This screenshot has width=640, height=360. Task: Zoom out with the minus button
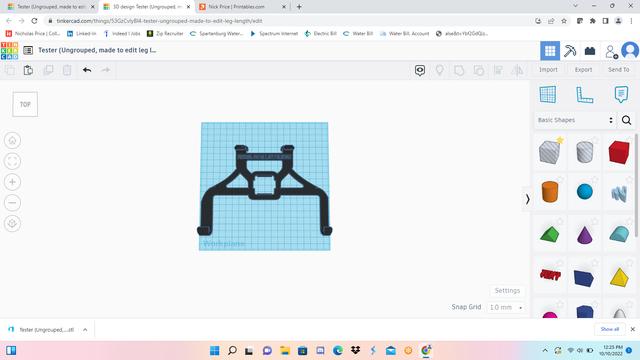[x=12, y=202]
